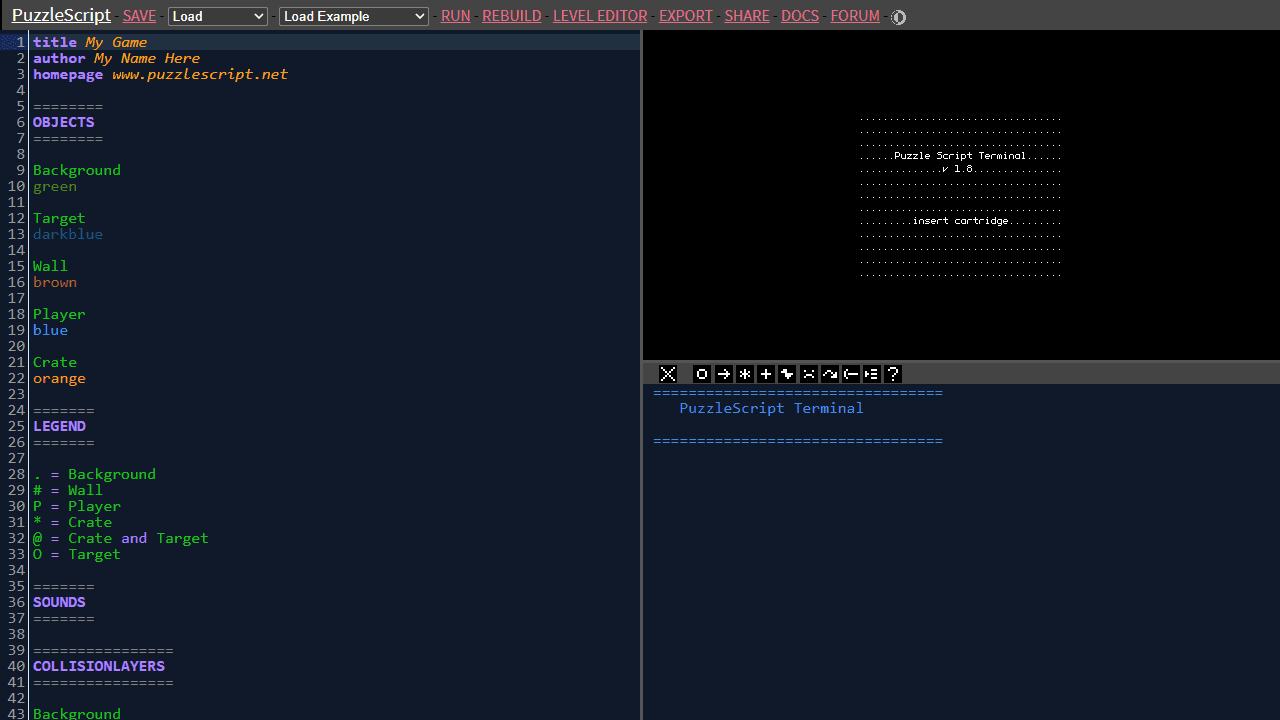The width and height of the screenshot is (1280, 720).
Task: Clear the console with the X icon
Action: [668, 374]
